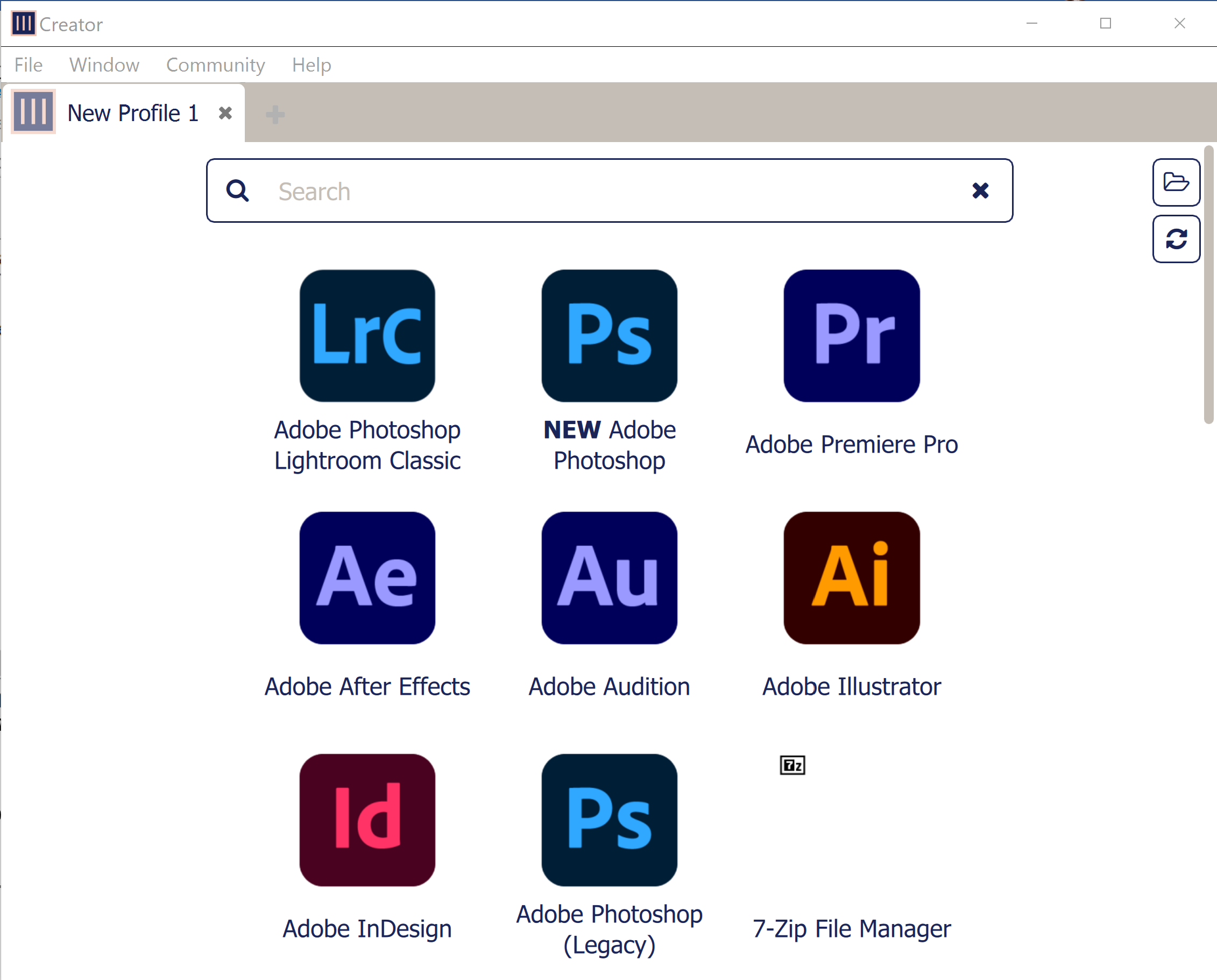Select Adobe Photoshop (Legacy) icon
The height and width of the screenshot is (980, 1217).
coord(609,820)
